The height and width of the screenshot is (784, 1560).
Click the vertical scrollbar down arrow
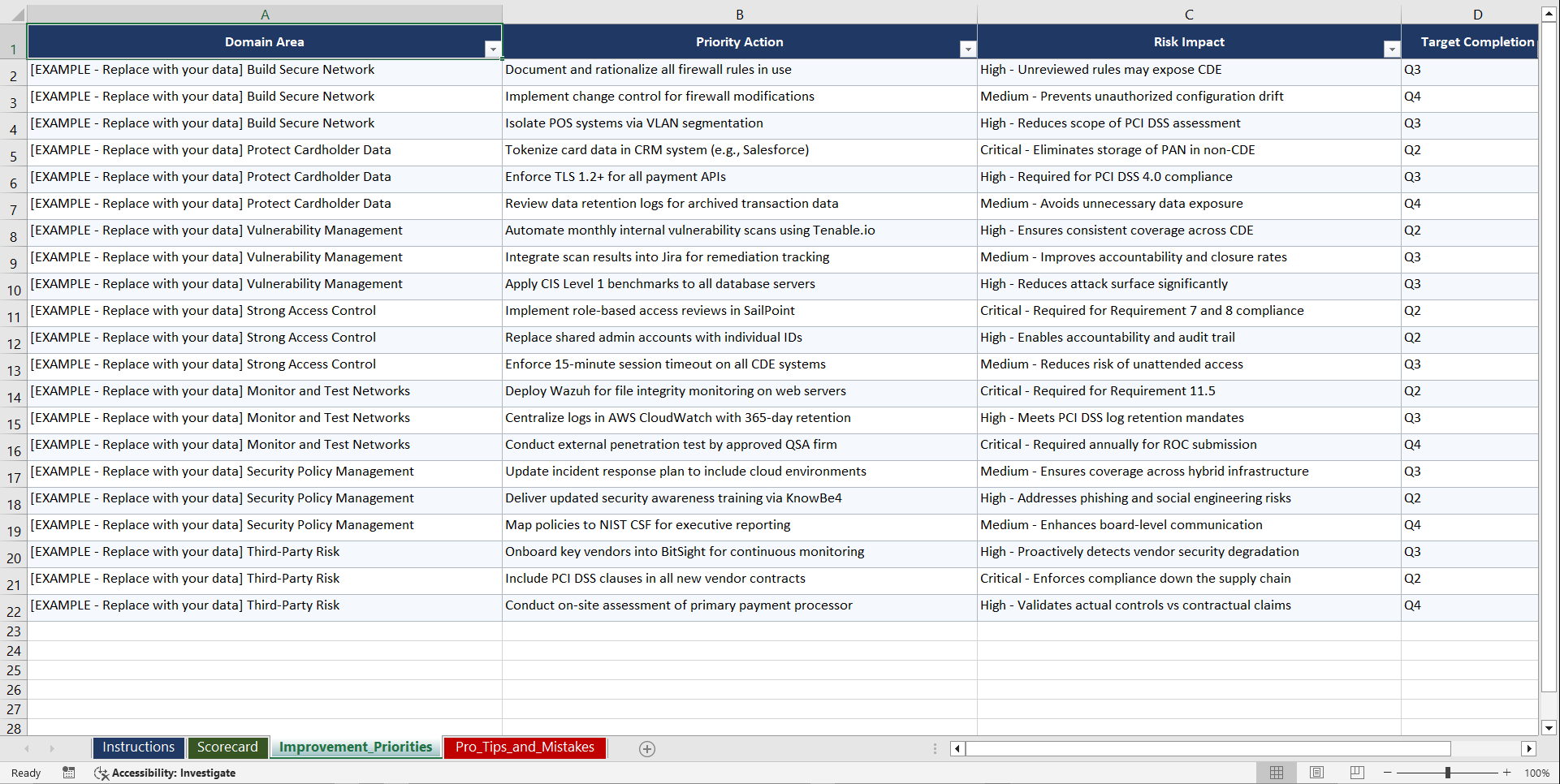click(1549, 729)
